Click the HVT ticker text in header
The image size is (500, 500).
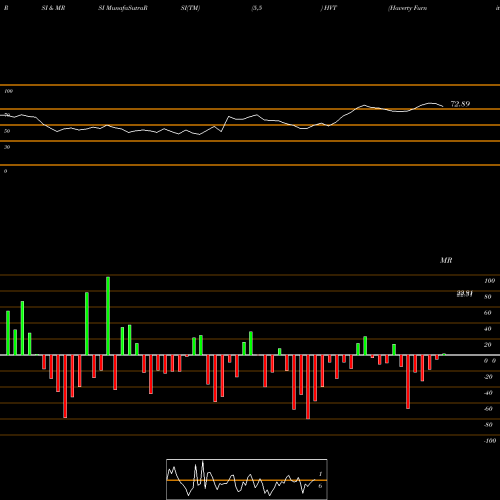pyautogui.click(x=330, y=8)
